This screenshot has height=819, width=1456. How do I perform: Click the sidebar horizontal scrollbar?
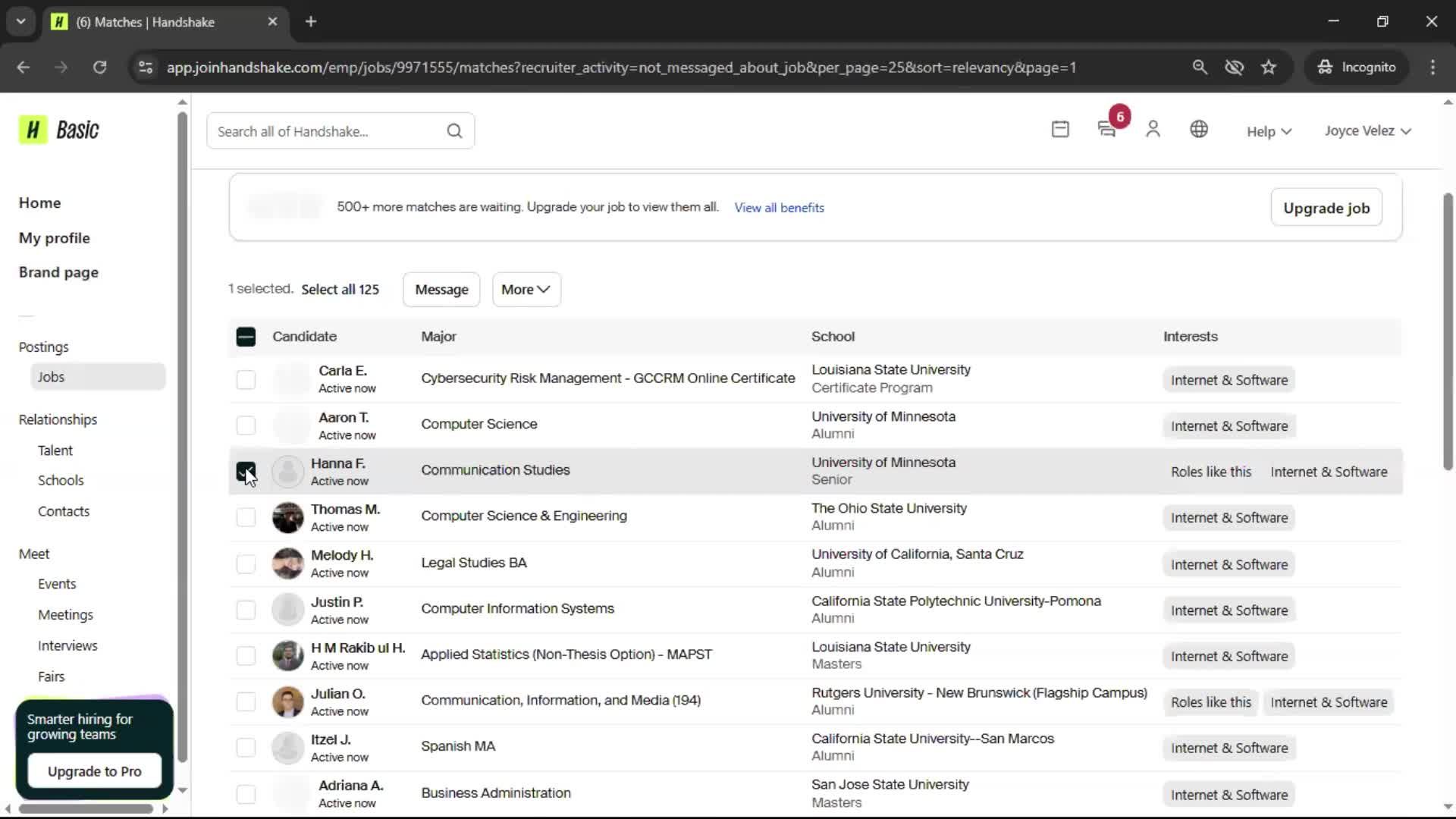[x=86, y=809]
